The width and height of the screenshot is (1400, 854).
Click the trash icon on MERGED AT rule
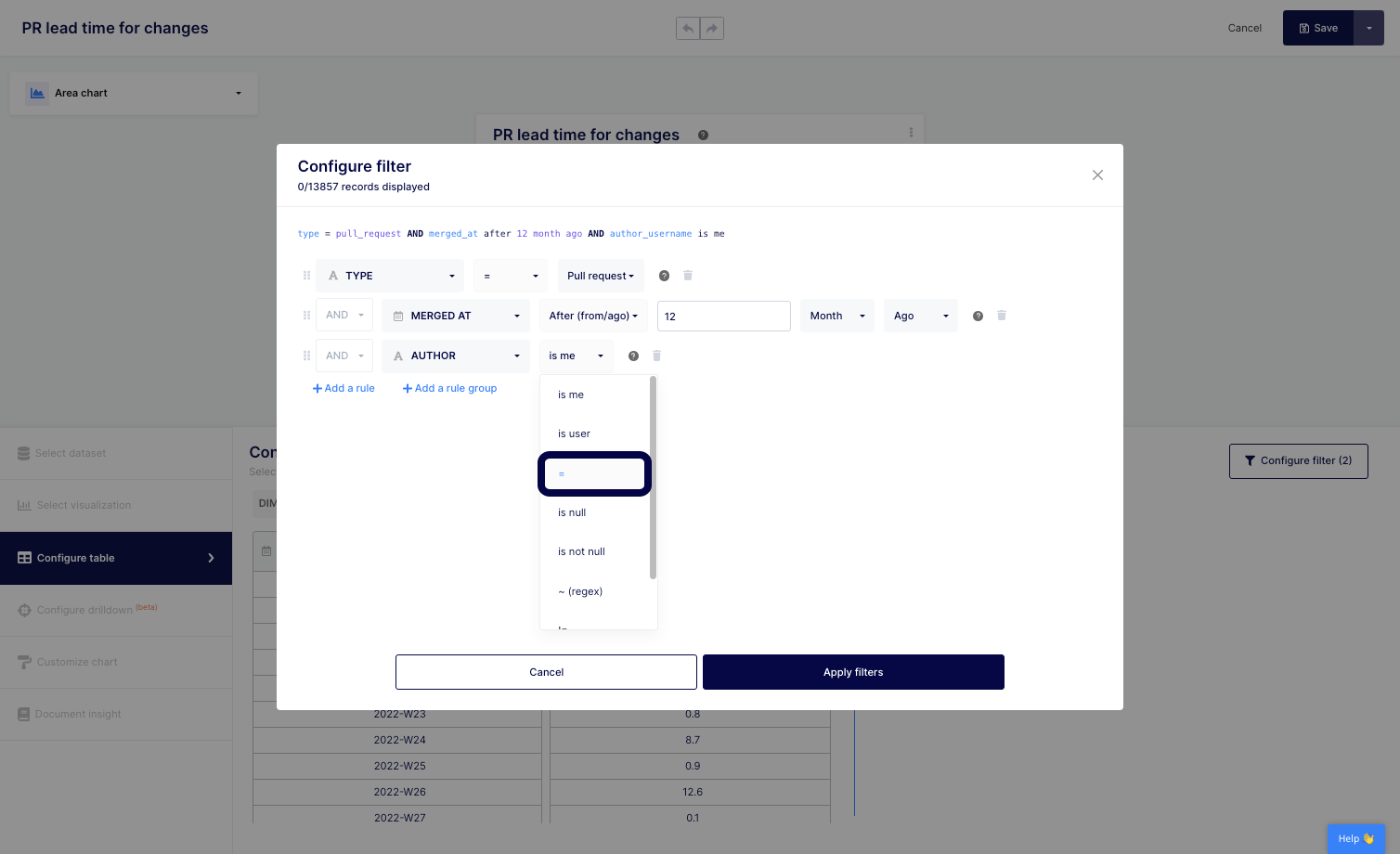pos(1002,316)
